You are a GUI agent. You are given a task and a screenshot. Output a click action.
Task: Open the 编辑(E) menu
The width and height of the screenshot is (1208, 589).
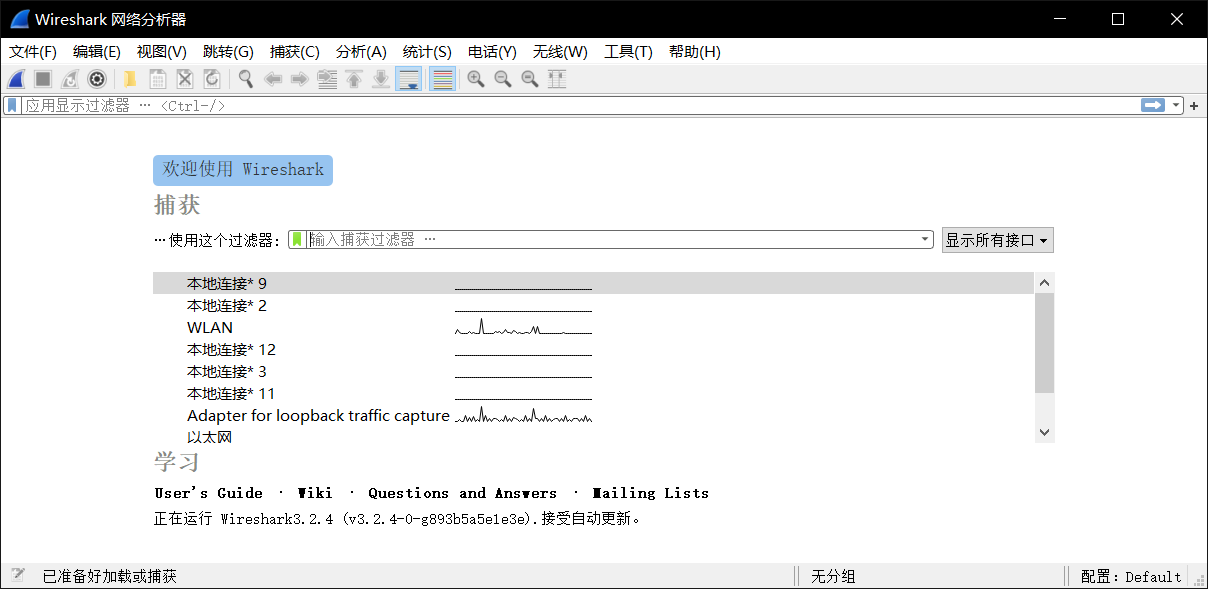click(x=97, y=52)
